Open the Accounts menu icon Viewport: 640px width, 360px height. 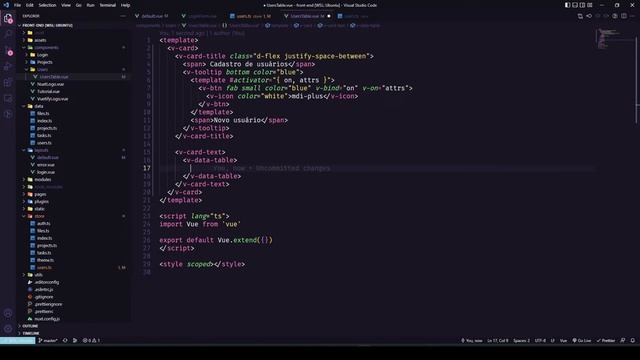coord(8,313)
